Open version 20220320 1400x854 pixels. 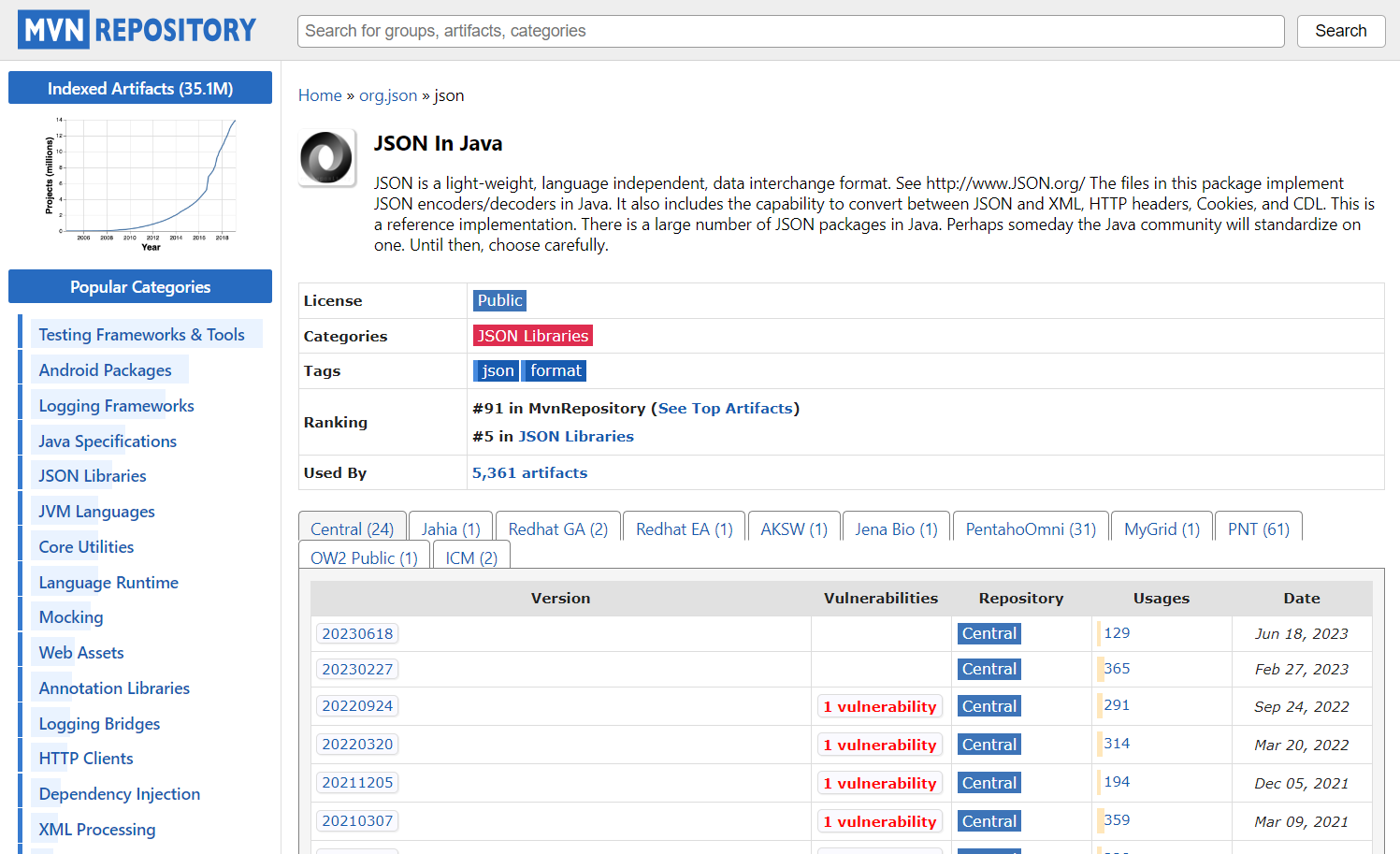(357, 744)
